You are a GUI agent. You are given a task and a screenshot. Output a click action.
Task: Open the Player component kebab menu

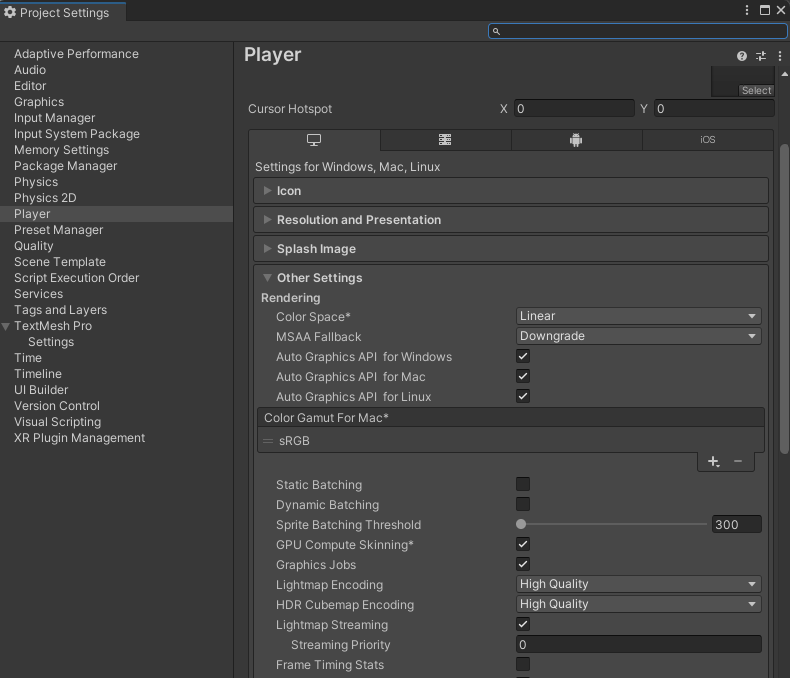coord(779,57)
